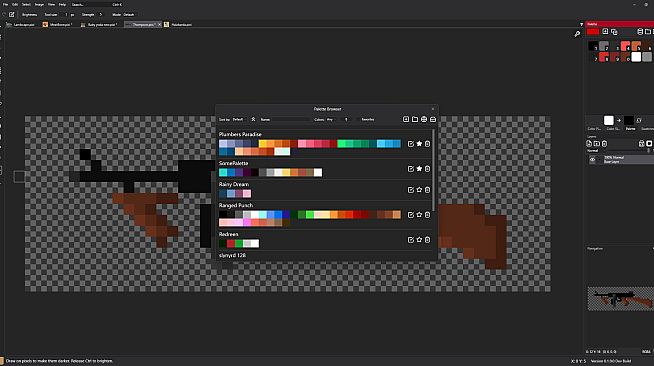The width and height of the screenshot is (654, 366).
Task: Delete the selected layer
Action: 604,144
